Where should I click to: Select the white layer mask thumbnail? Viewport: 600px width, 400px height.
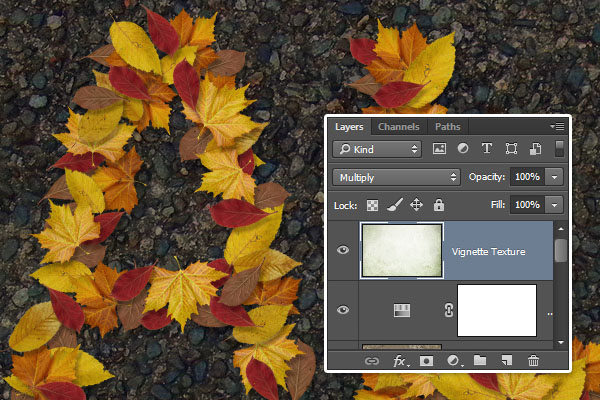pyautogui.click(x=496, y=310)
